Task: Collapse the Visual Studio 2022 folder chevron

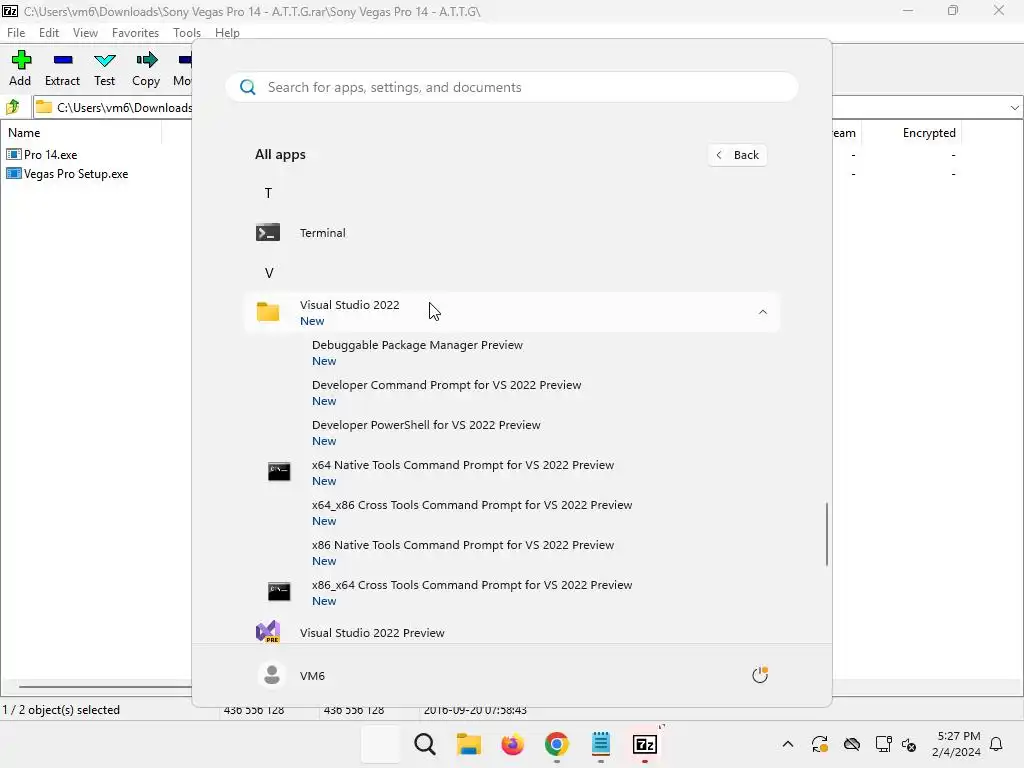Action: [763, 312]
